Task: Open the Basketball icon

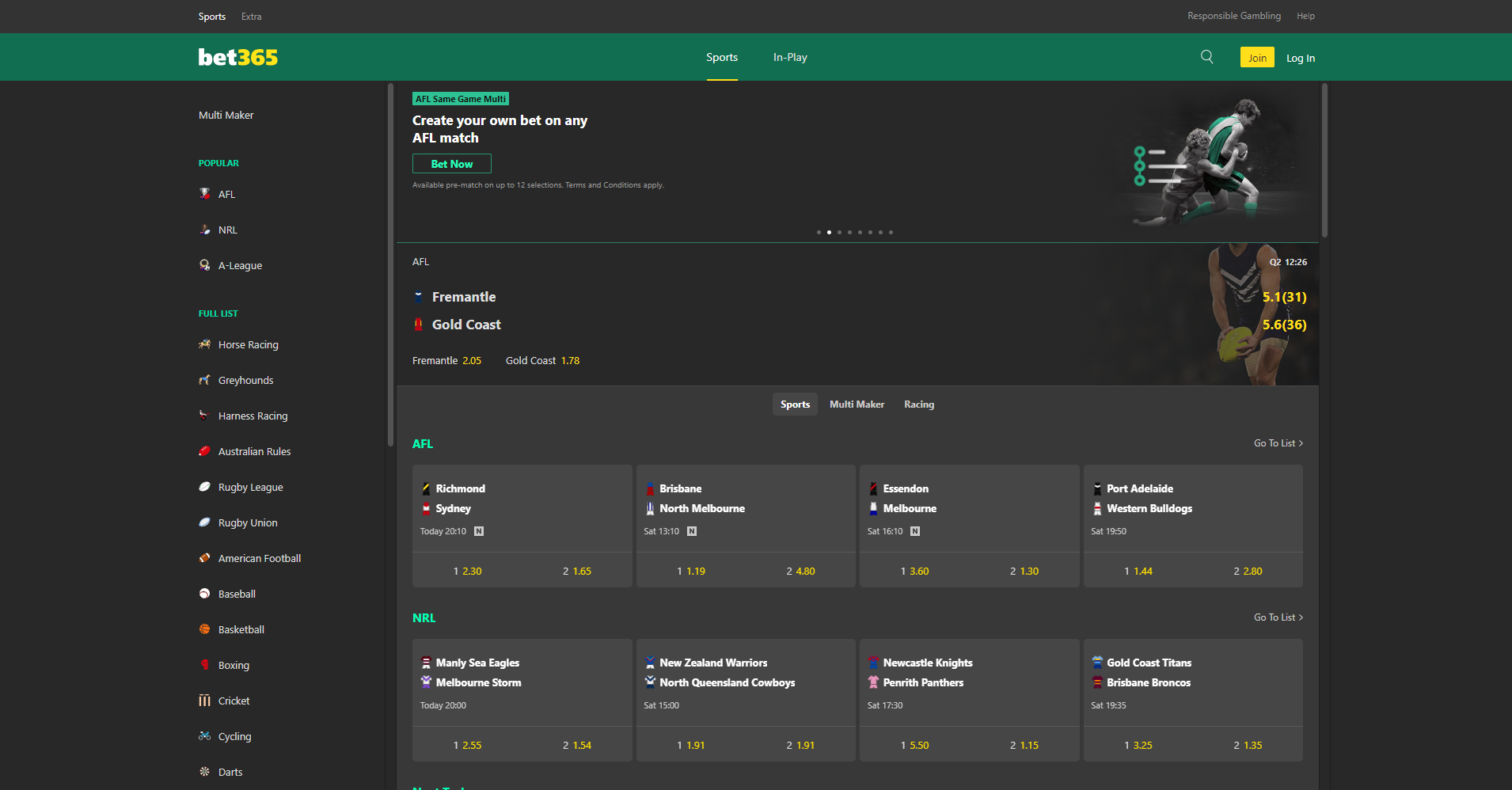Action: (x=205, y=629)
